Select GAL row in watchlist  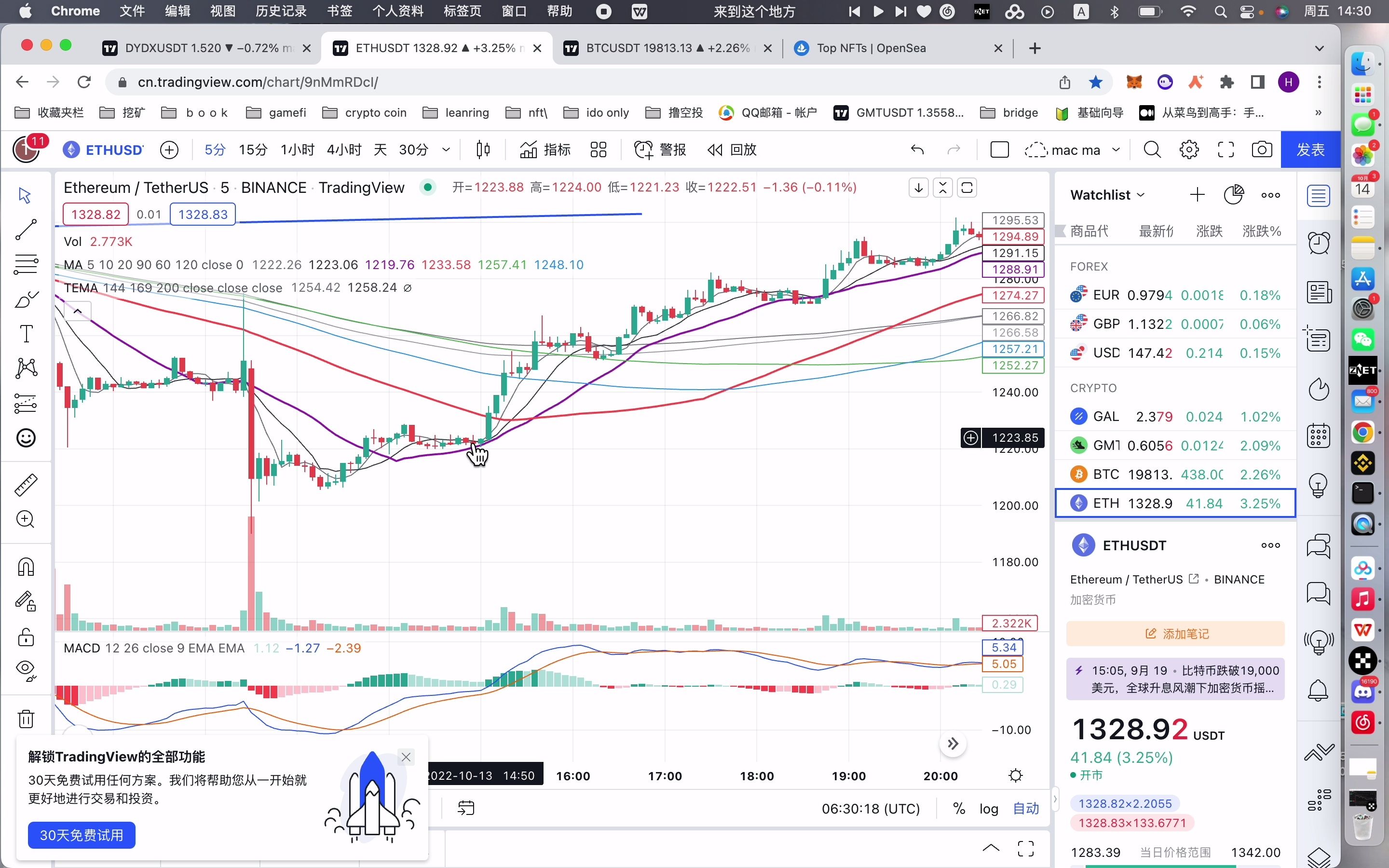click(1175, 417)
